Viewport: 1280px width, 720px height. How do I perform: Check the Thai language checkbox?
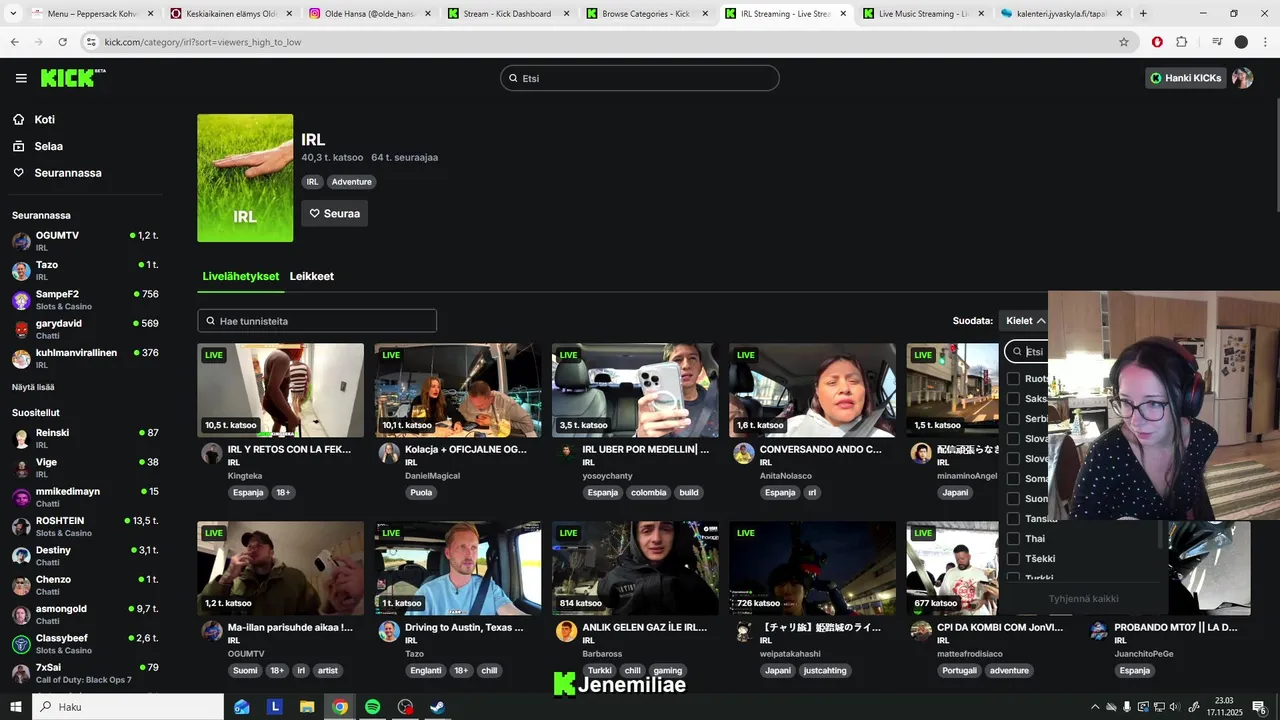point(1013,539)
